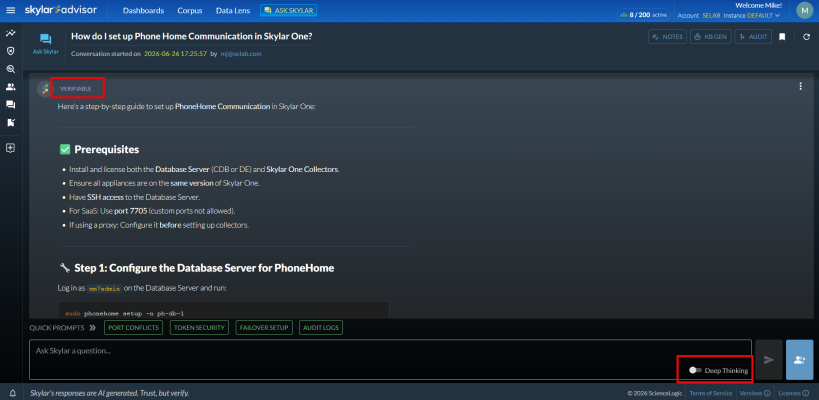Refresh the conversation with reload icon
The image size is (819, 400).
(x=805, y=37)
